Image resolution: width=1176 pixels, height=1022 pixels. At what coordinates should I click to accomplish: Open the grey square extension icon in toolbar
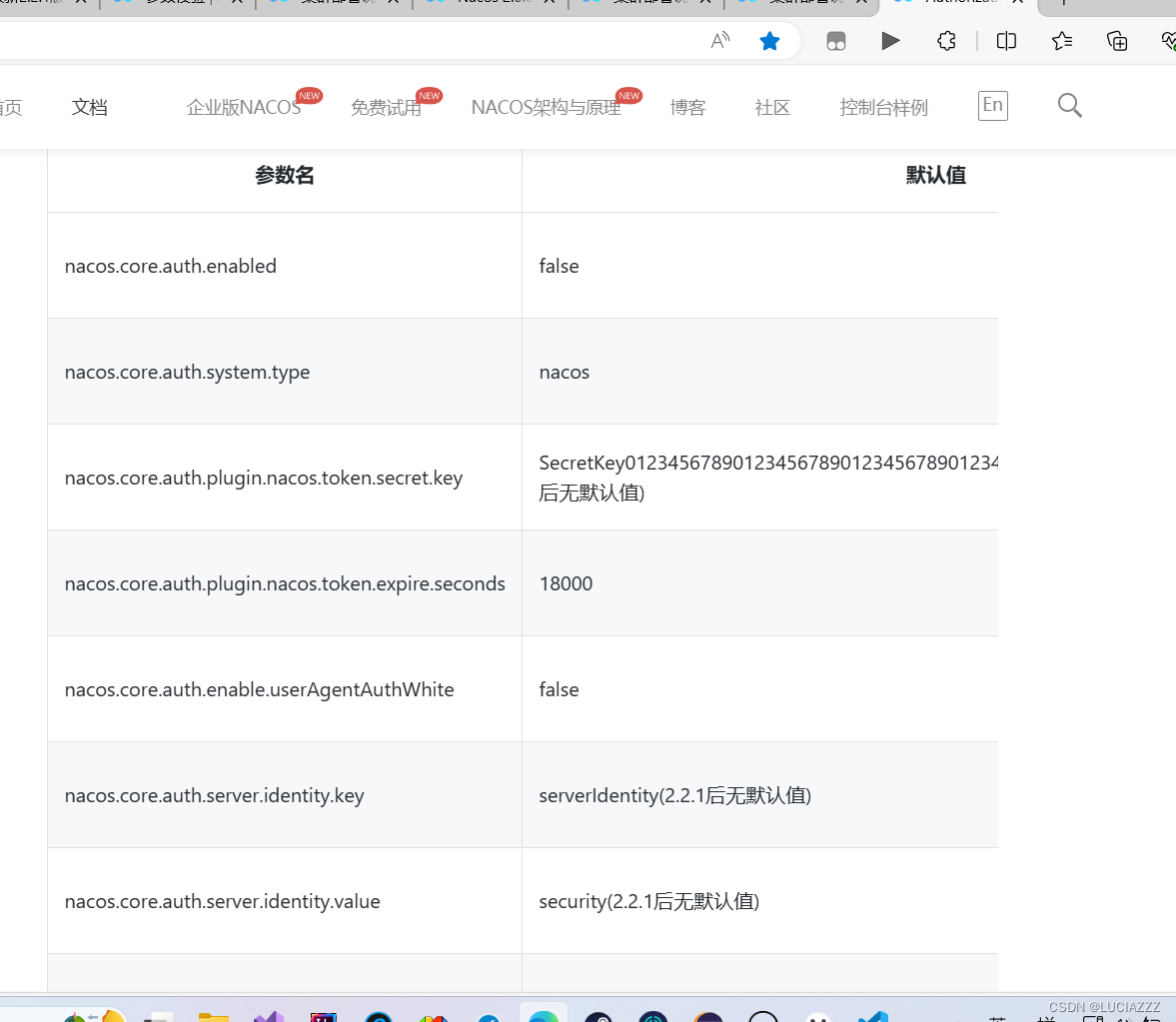click(836, 41)
